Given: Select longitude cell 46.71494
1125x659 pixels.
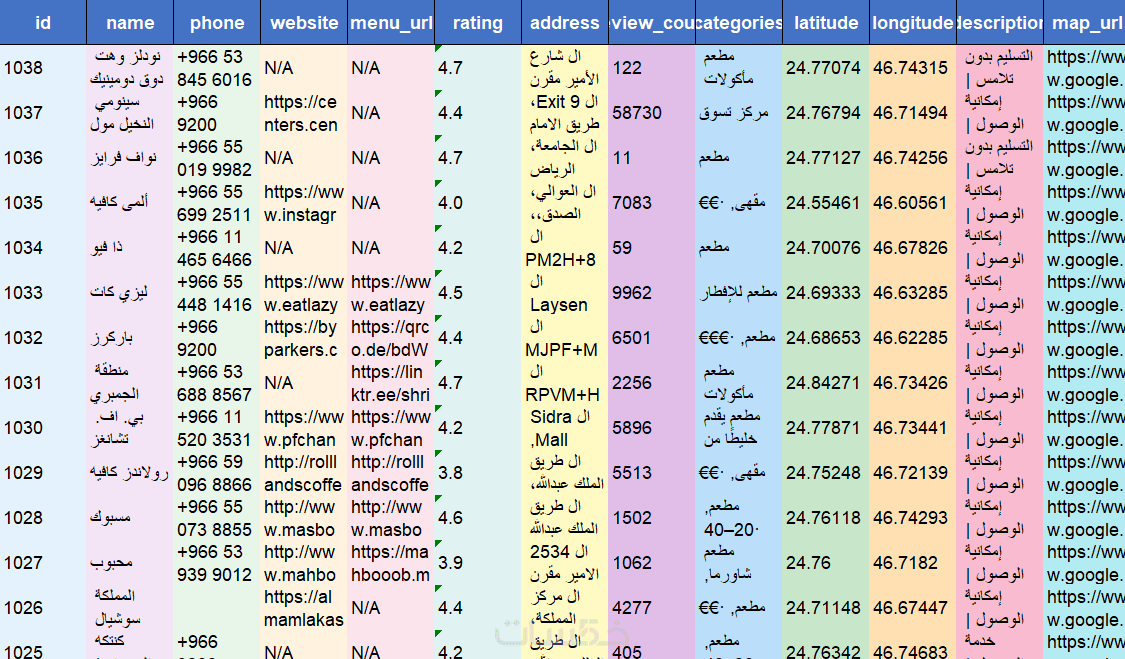Looking at the screenshot, I should tap(913, 113).
